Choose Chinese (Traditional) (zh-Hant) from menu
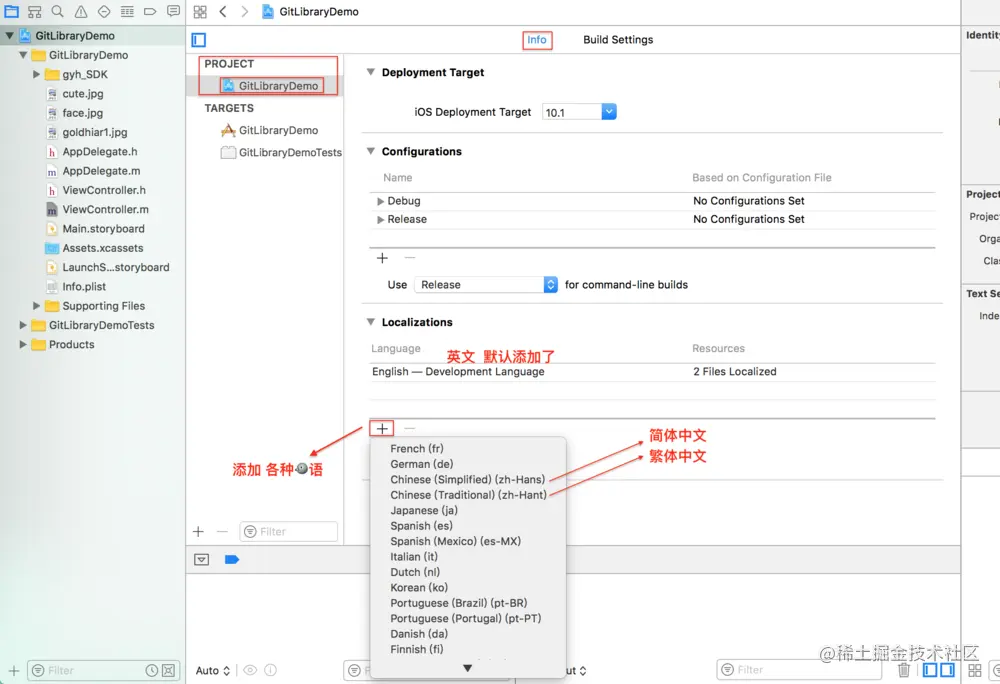The image size is (1000, 684). coord(467,495)
